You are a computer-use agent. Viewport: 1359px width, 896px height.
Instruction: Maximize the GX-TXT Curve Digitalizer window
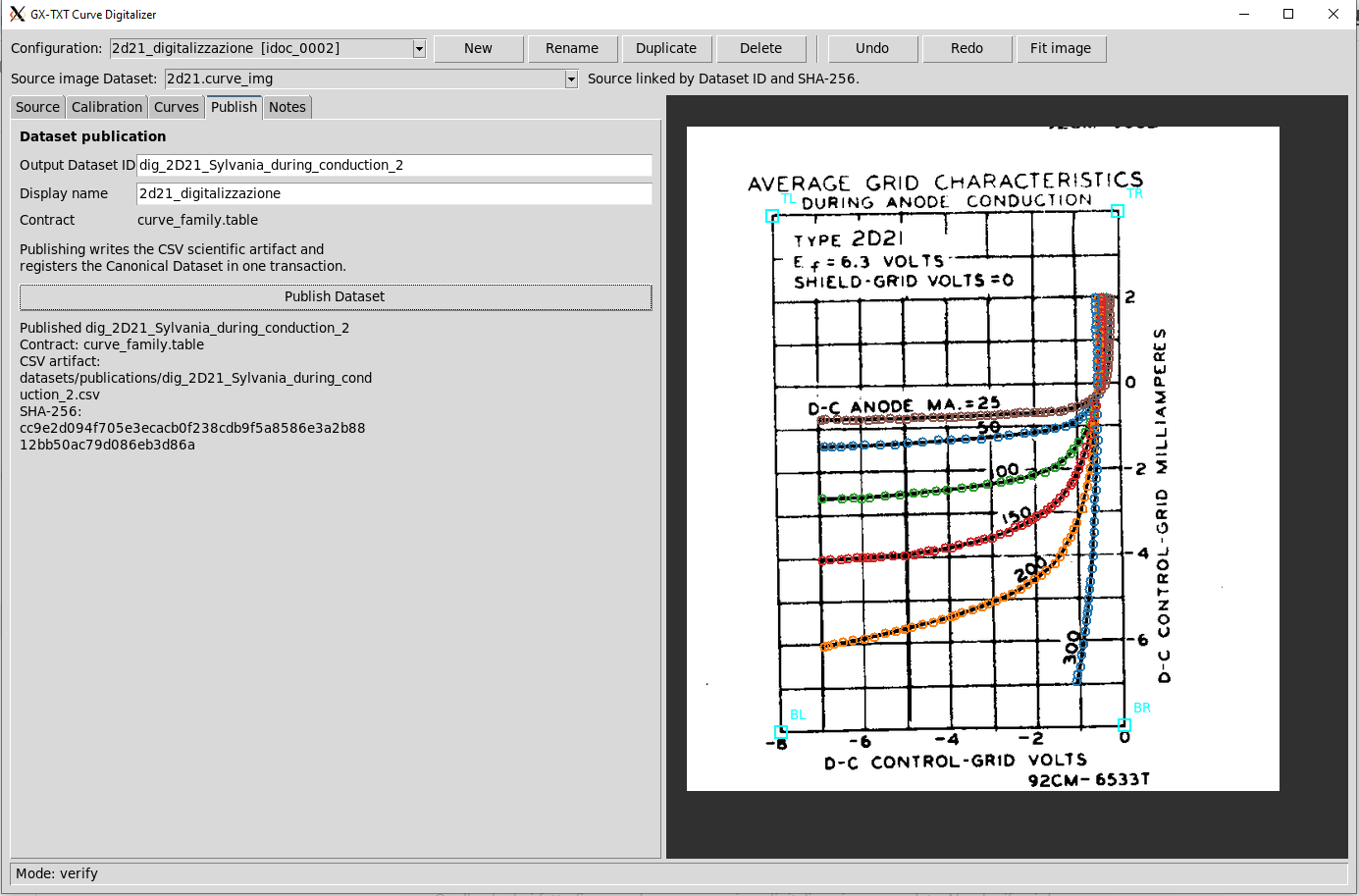[1288, 14]
